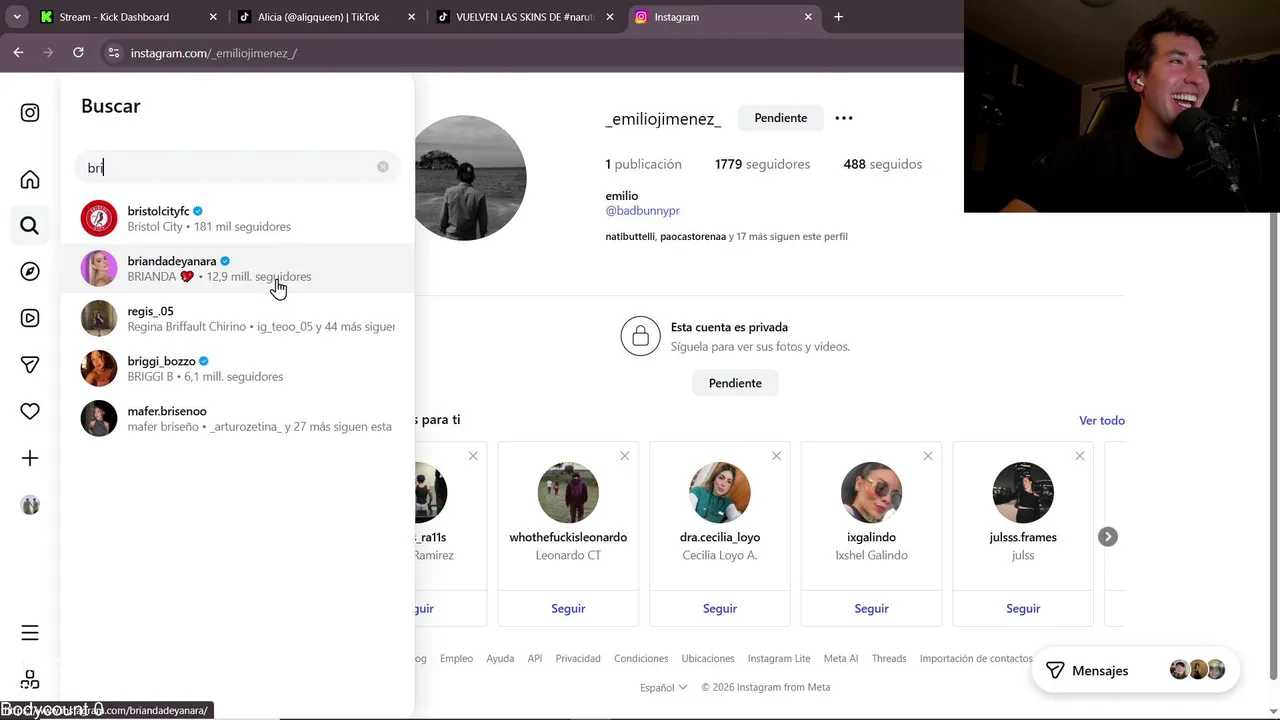
Task: Open the More hamburger menu icon
Action: 30,633
